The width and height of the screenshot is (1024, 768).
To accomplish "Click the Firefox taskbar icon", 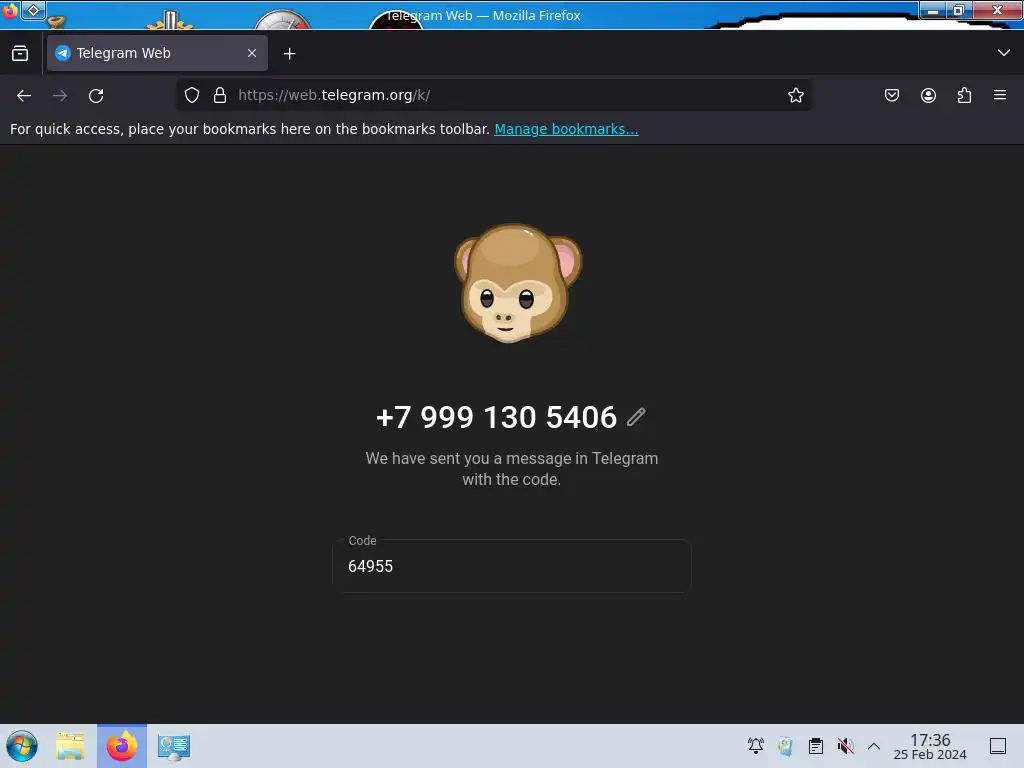I will (x=122, y=746).
